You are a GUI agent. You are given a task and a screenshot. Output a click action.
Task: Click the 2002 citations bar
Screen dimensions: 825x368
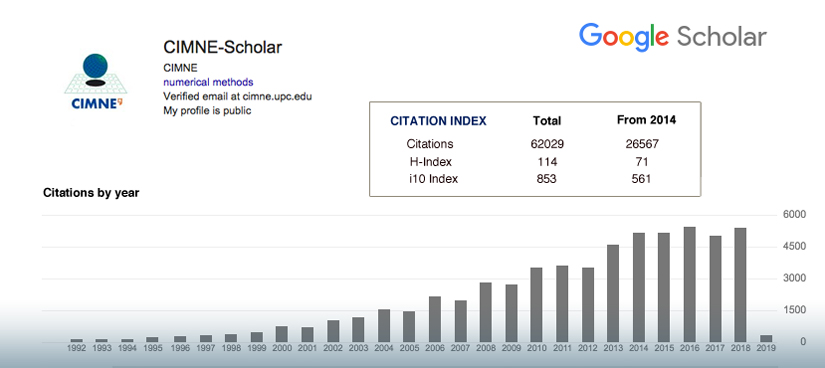333,331
